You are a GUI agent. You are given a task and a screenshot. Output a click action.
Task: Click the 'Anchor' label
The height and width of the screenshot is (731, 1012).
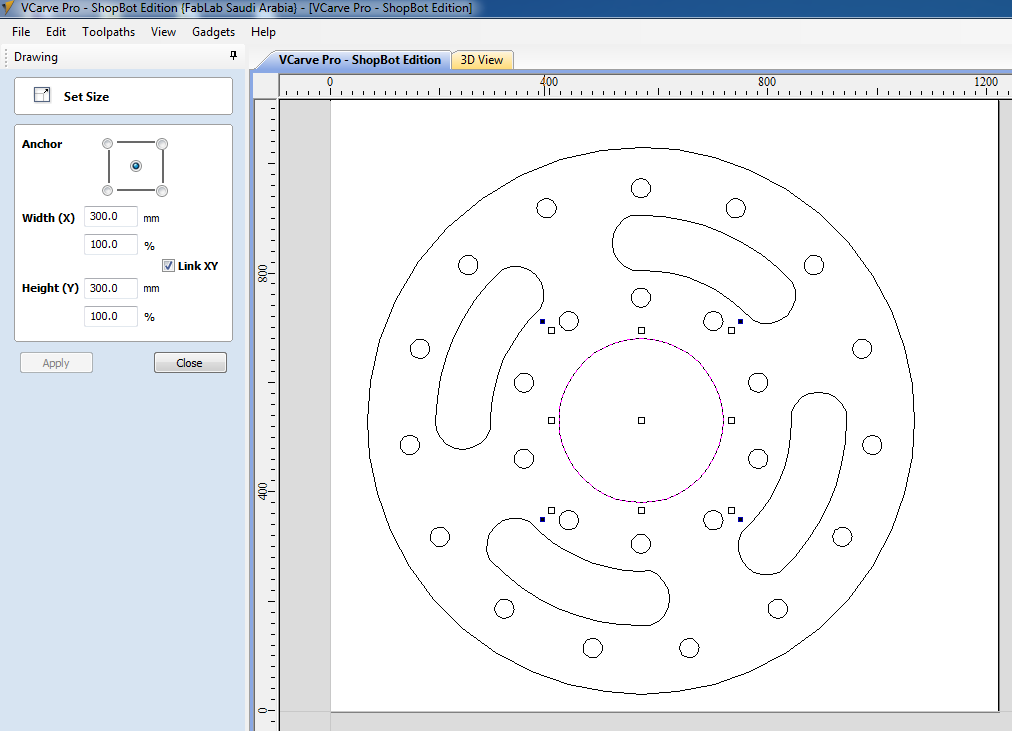[x=42, y=144]
